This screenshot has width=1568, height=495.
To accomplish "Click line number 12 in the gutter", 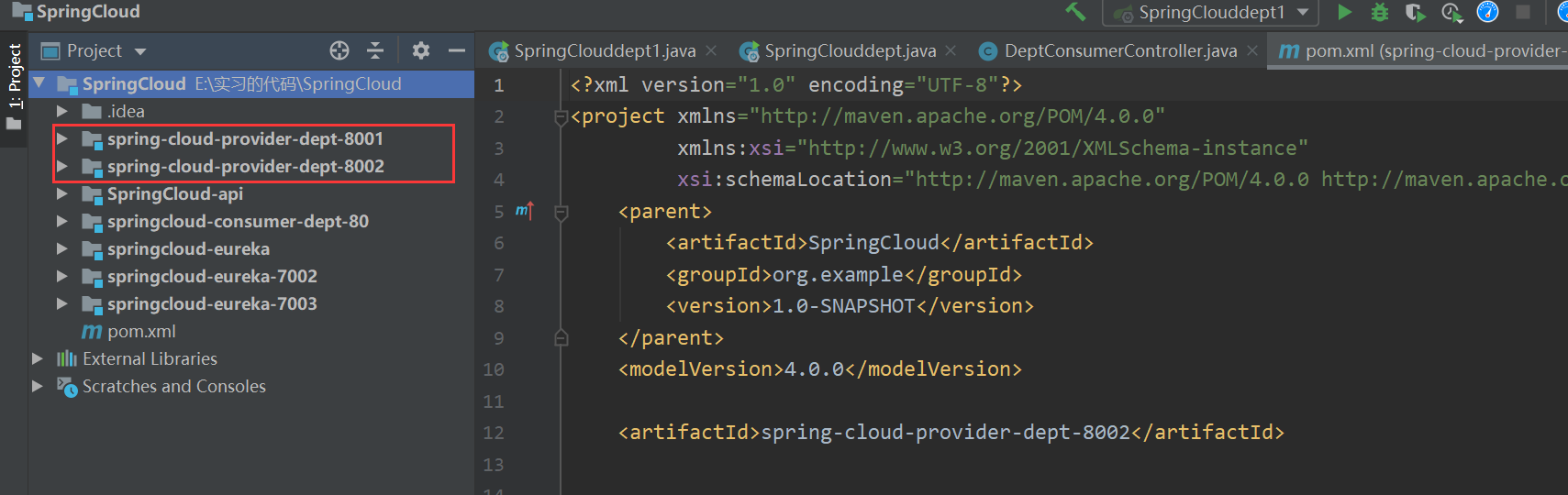I will 494,433.
